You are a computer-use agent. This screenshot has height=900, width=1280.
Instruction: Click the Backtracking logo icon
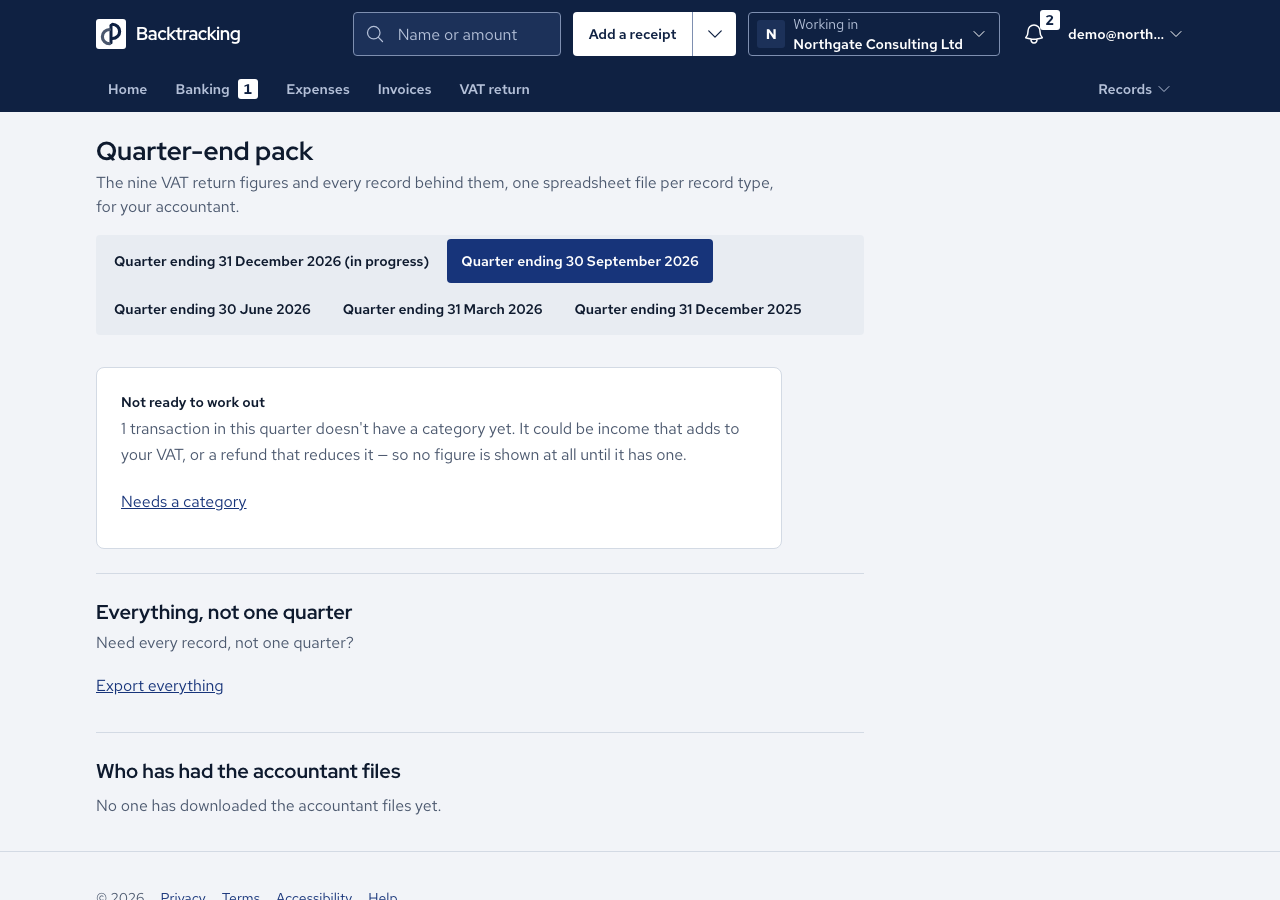(111, 34)
